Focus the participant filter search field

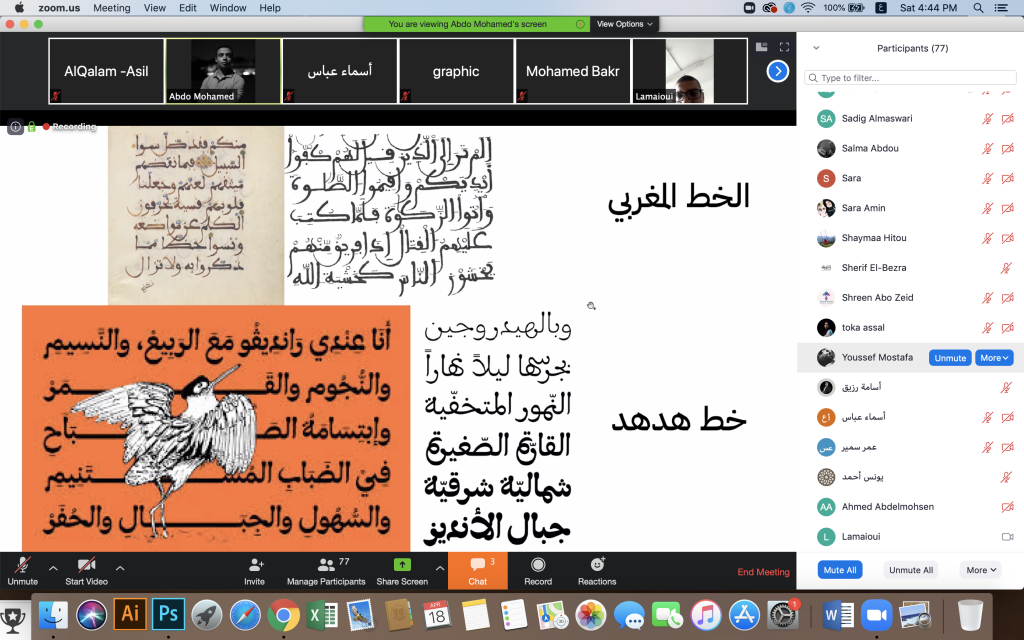click(910, 78)
